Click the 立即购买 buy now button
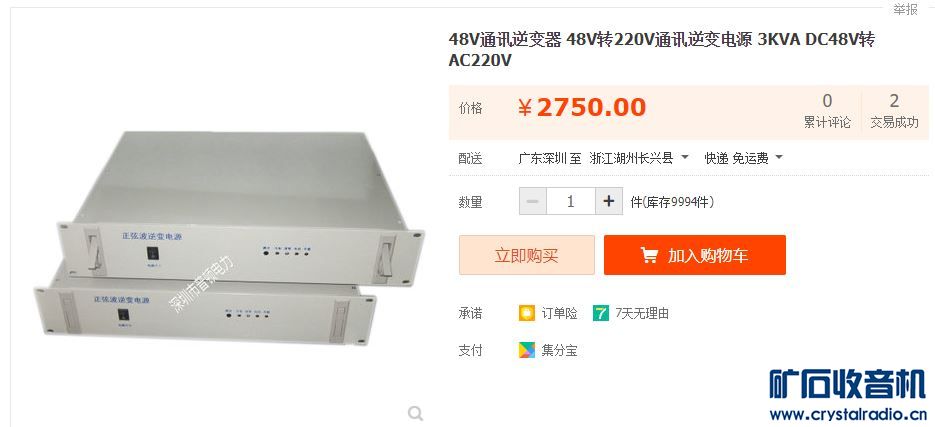This screenshot has height=427, width=935. 527,255
